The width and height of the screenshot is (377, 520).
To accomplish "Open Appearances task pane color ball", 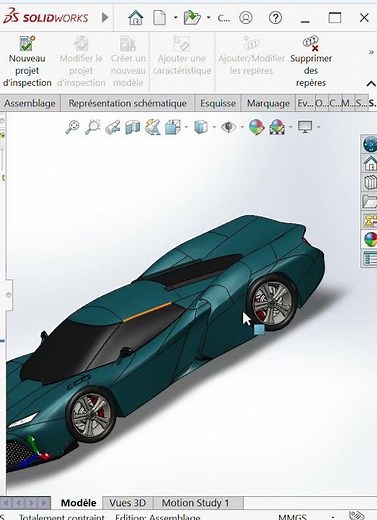I will click(370, 239).
